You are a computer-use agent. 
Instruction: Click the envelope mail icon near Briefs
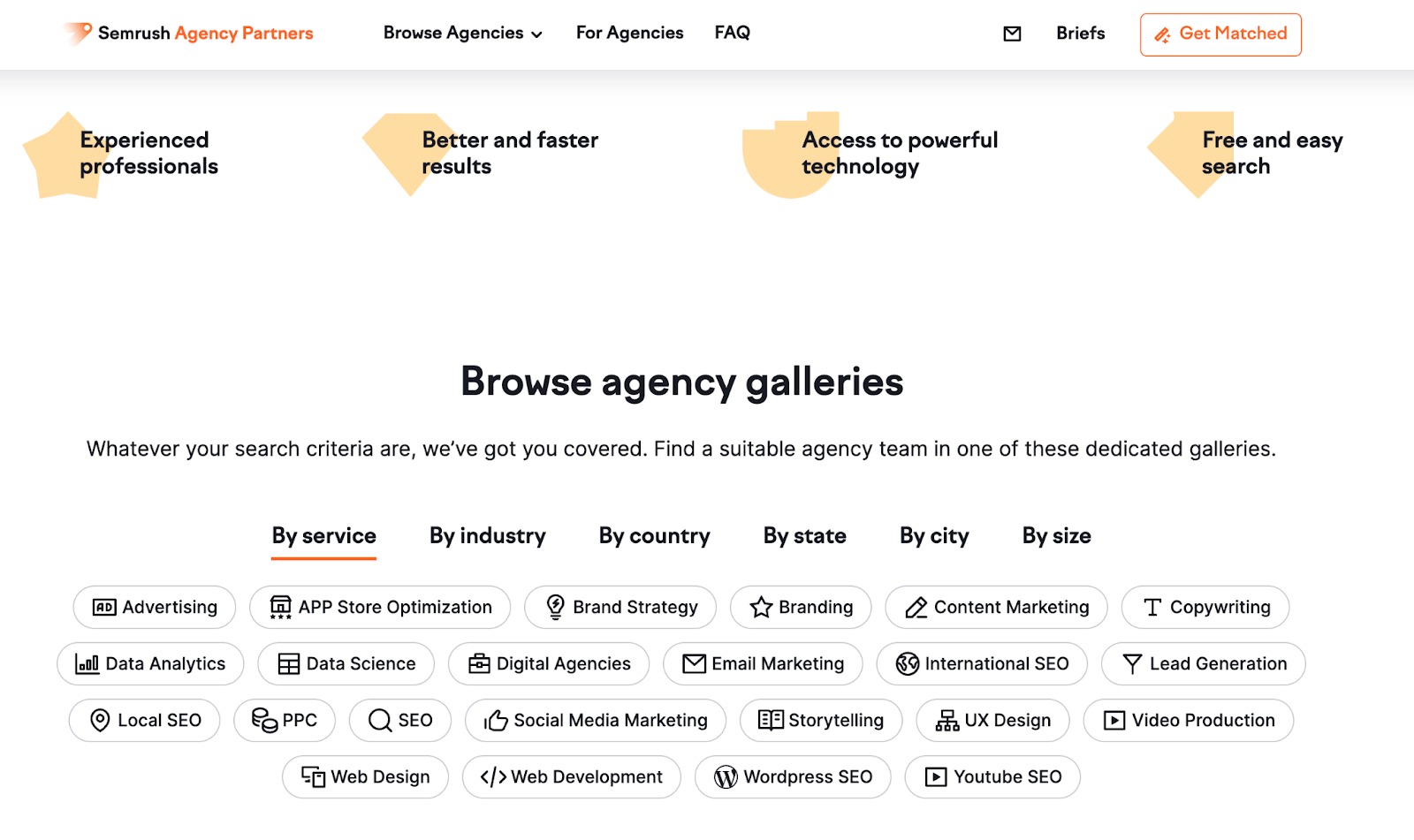pyautogui.click(x=1011, y=34)
